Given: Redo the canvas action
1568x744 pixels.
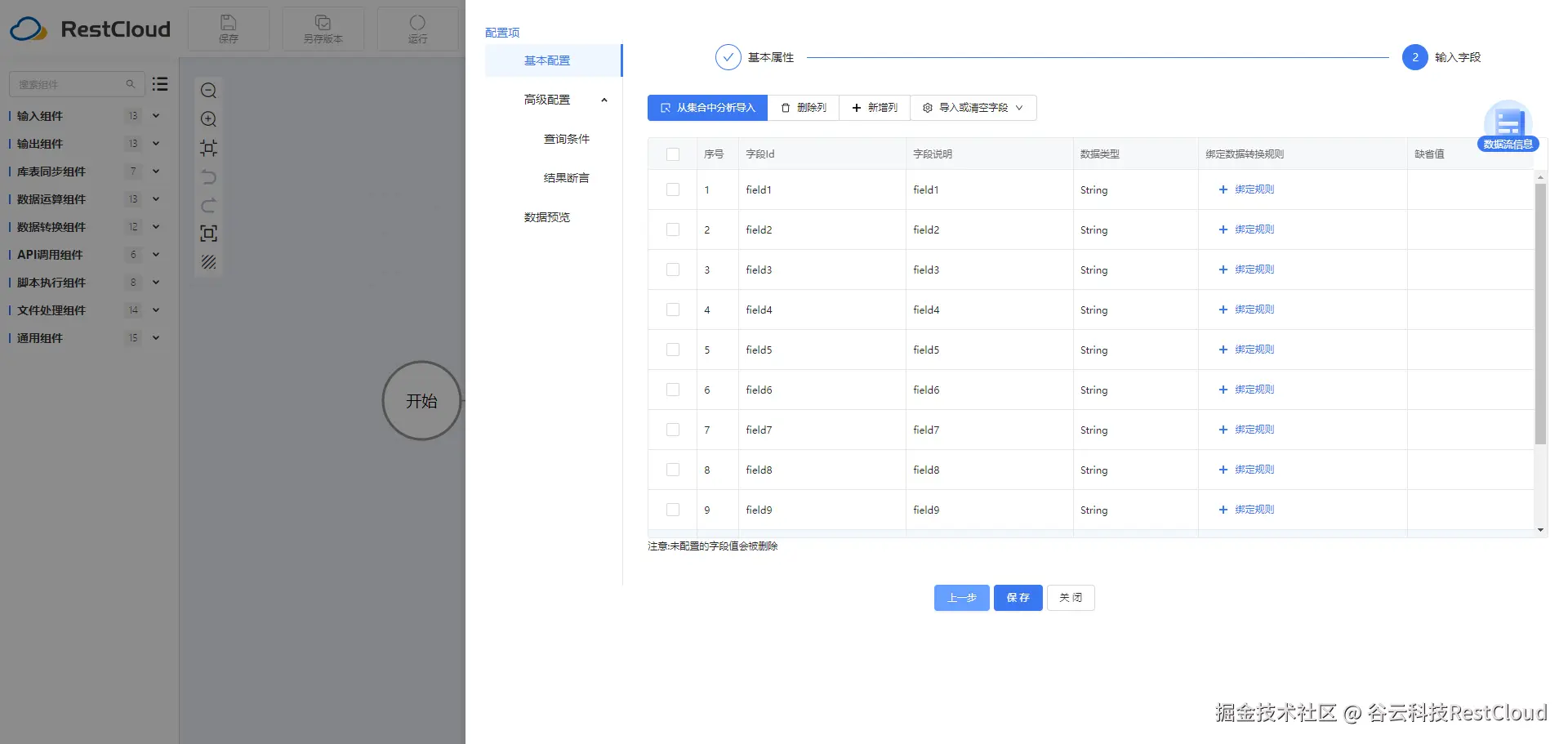Looking at the screenshot, I should [209, 205].
